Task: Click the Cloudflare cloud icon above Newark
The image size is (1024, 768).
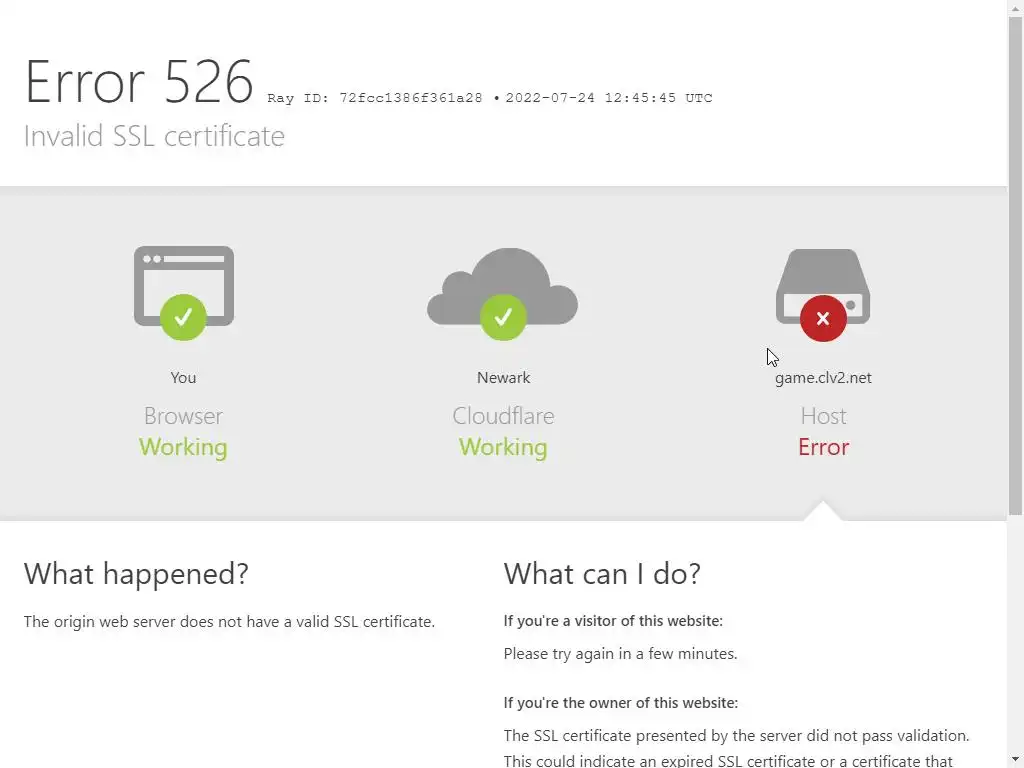Action: pos(502,294)
